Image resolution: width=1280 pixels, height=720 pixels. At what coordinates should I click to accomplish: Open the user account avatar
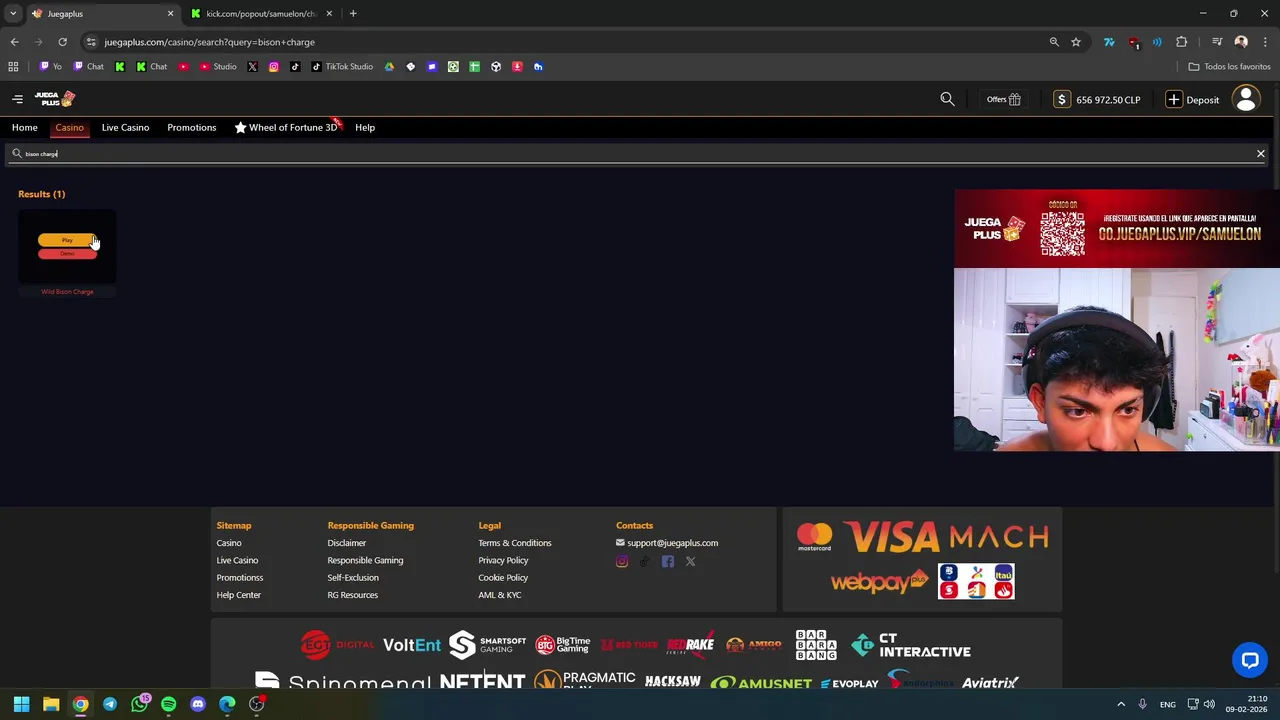[x=1246, y=99]
